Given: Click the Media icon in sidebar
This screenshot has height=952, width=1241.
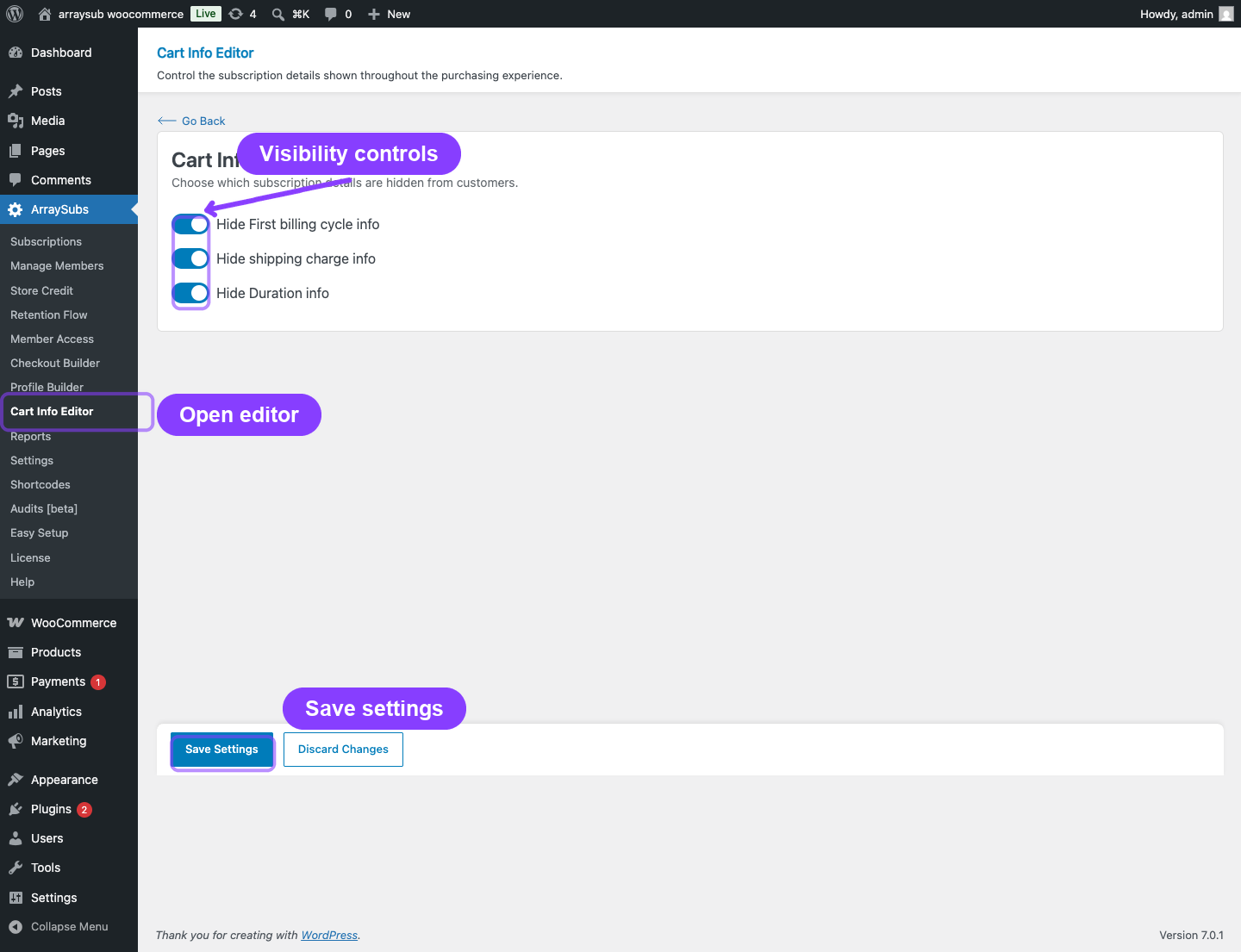Looking at the screenshot, I should [x=16, y=121].
